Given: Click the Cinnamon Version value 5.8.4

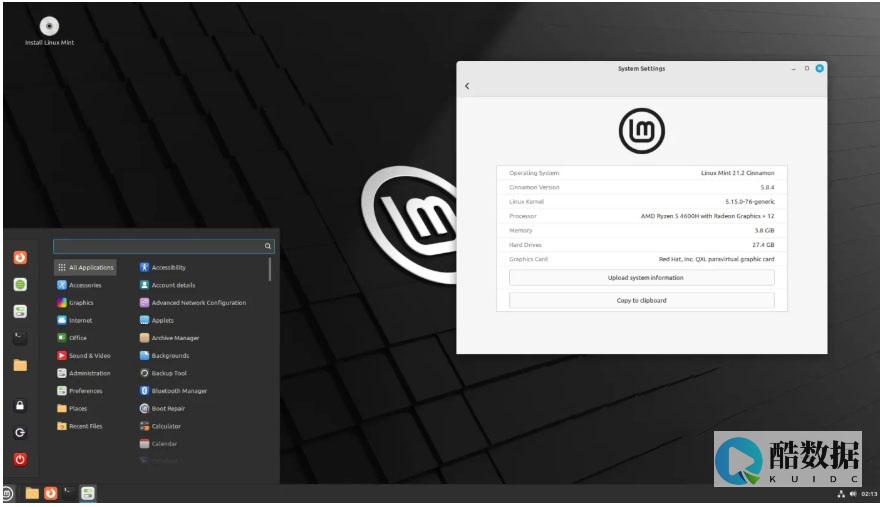Looking at the screenshot, I should (767, 187).
